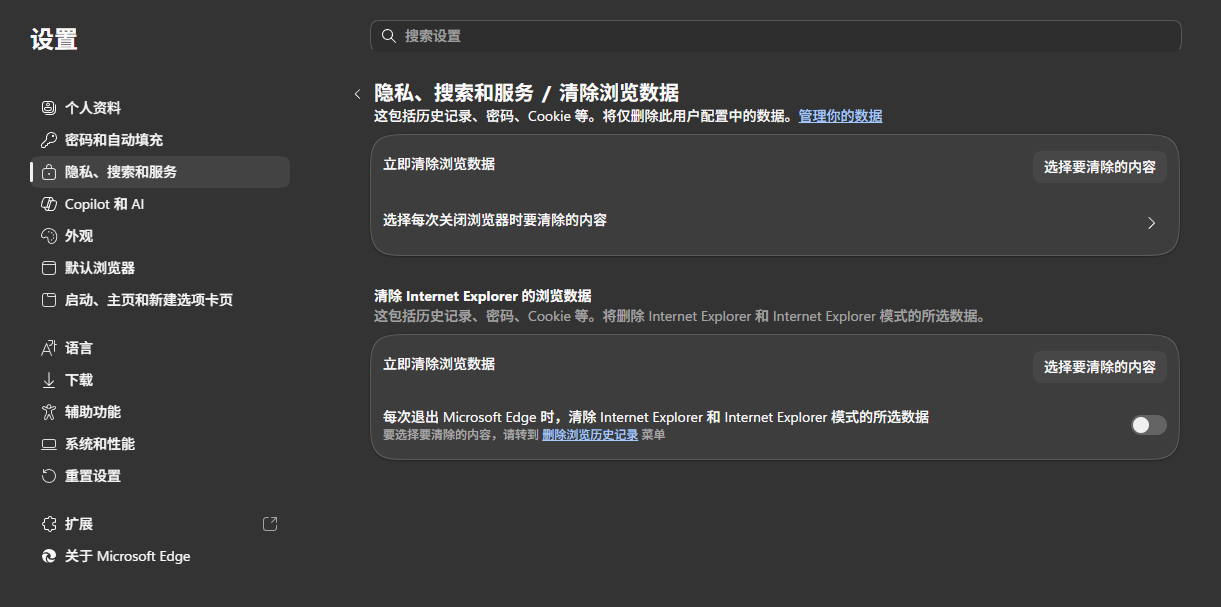
Task: Open the 语言 settings page
Action: [x=160, y=348]
